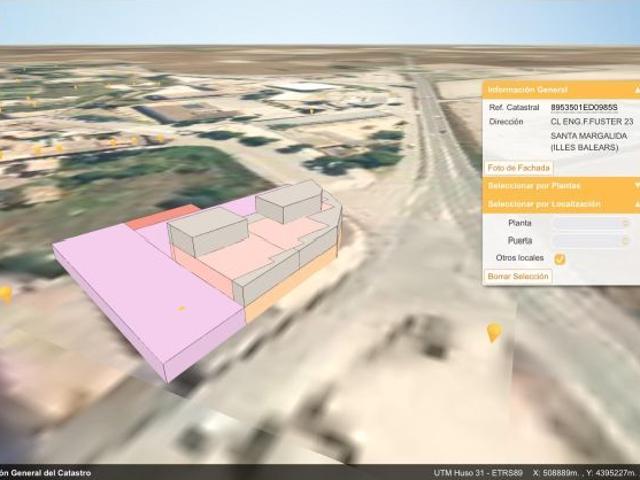
Task: Click the yellow map pin at the left screen edge
Action: pyautogui.click(x=5, y=295)
